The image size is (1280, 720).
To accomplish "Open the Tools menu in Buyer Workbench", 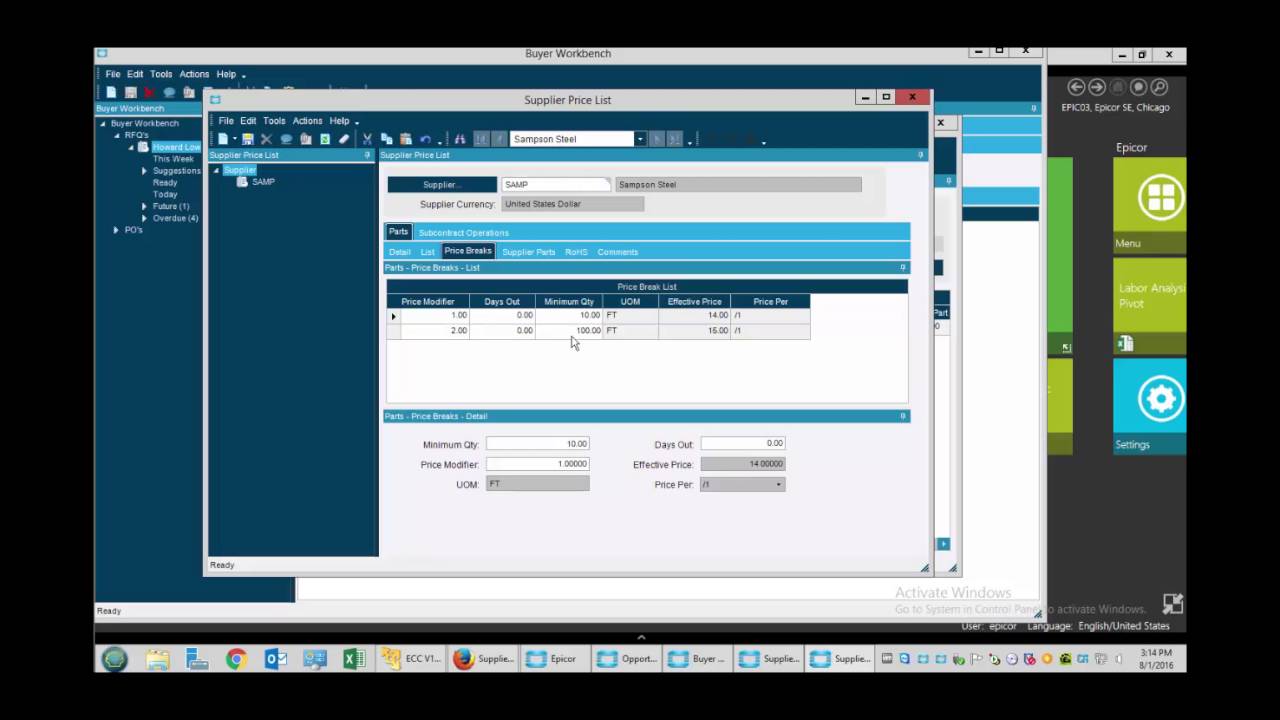I will point(161,75).
